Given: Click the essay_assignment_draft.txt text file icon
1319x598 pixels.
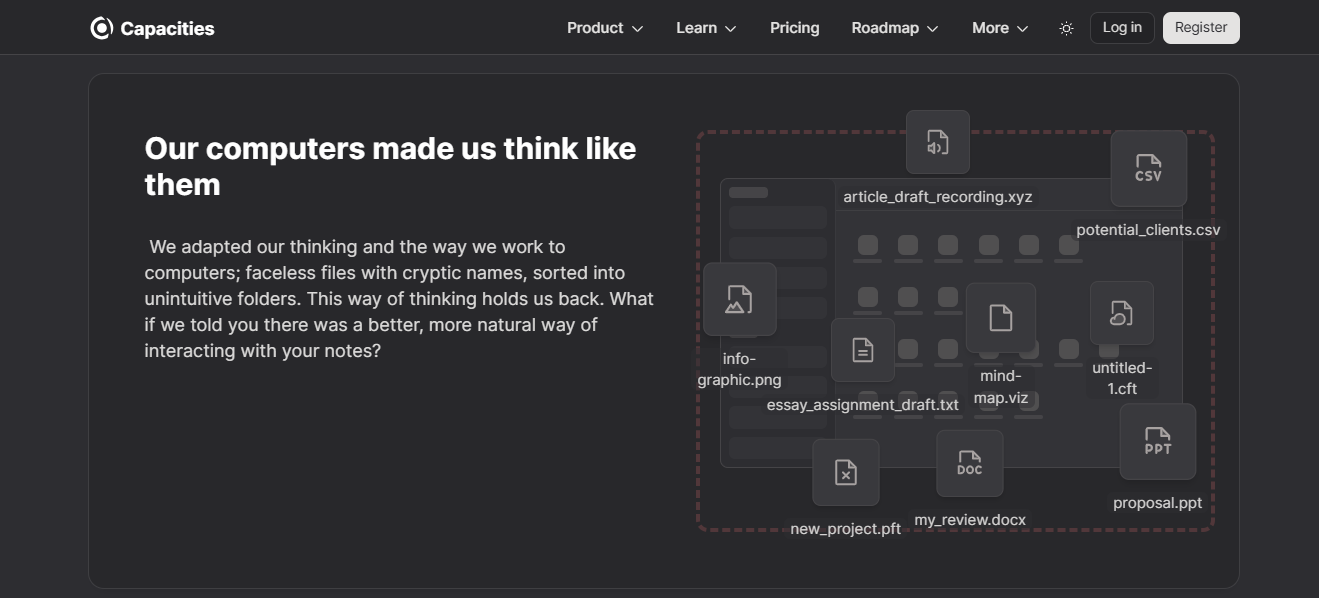Looking at the screenshot, I should (x=862, y=350).
